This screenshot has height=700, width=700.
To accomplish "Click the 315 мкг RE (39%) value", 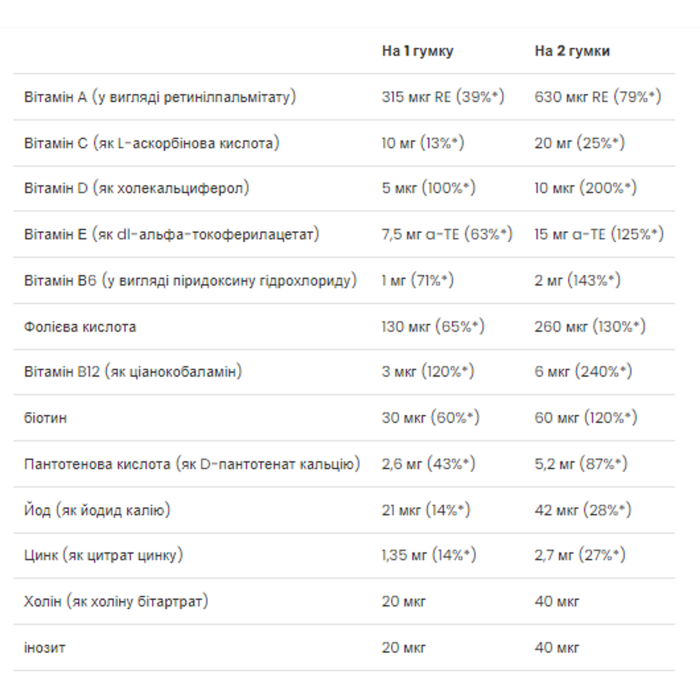I will tap(443, 97).
